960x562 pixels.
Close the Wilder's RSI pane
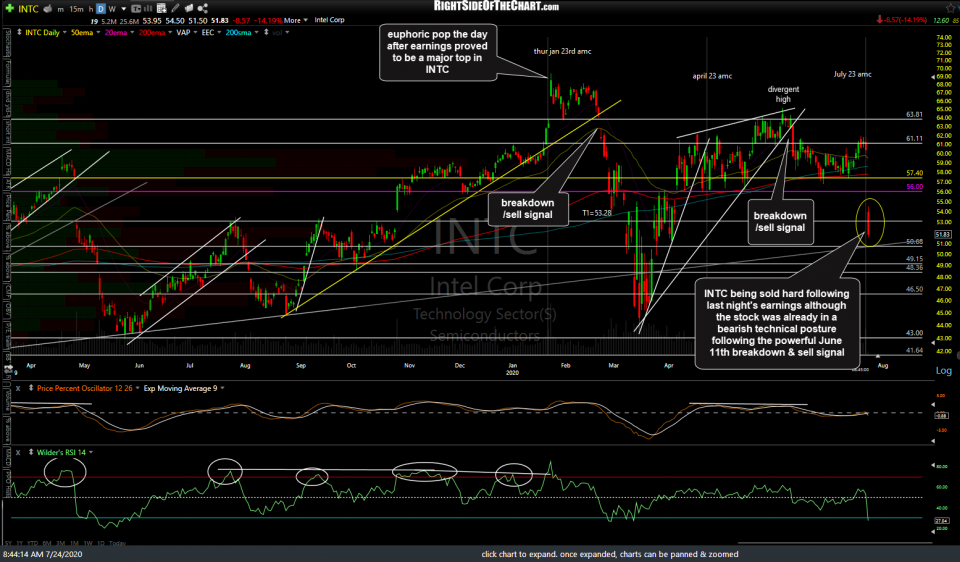point(18,452)
